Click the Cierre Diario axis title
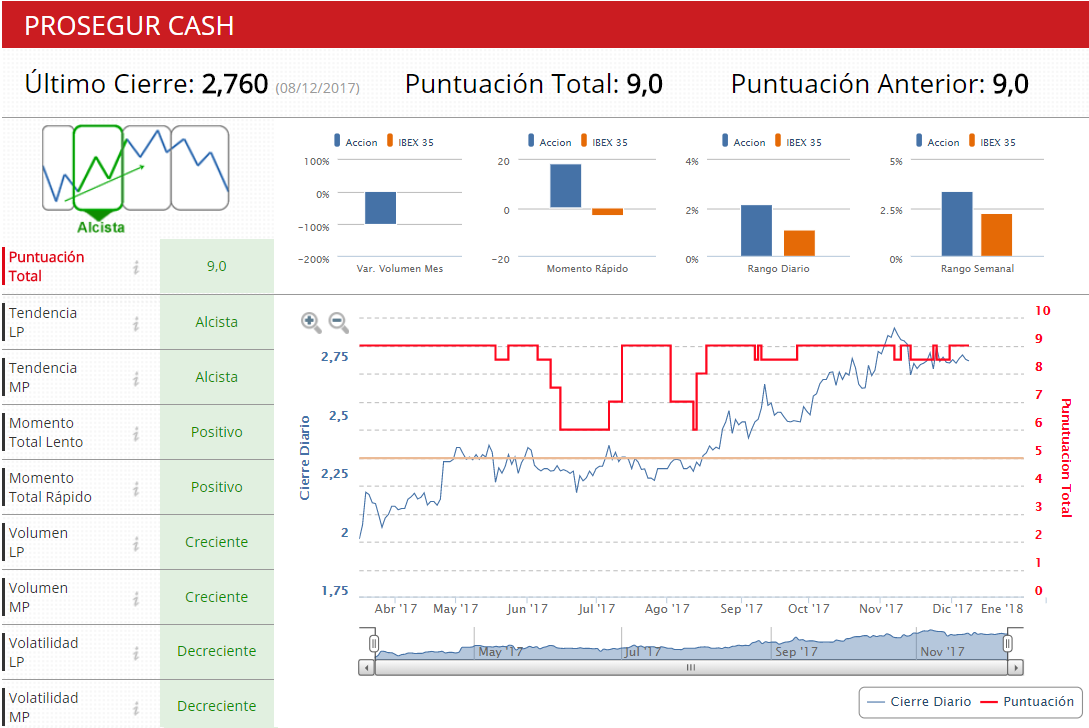 tap(304, 458)
